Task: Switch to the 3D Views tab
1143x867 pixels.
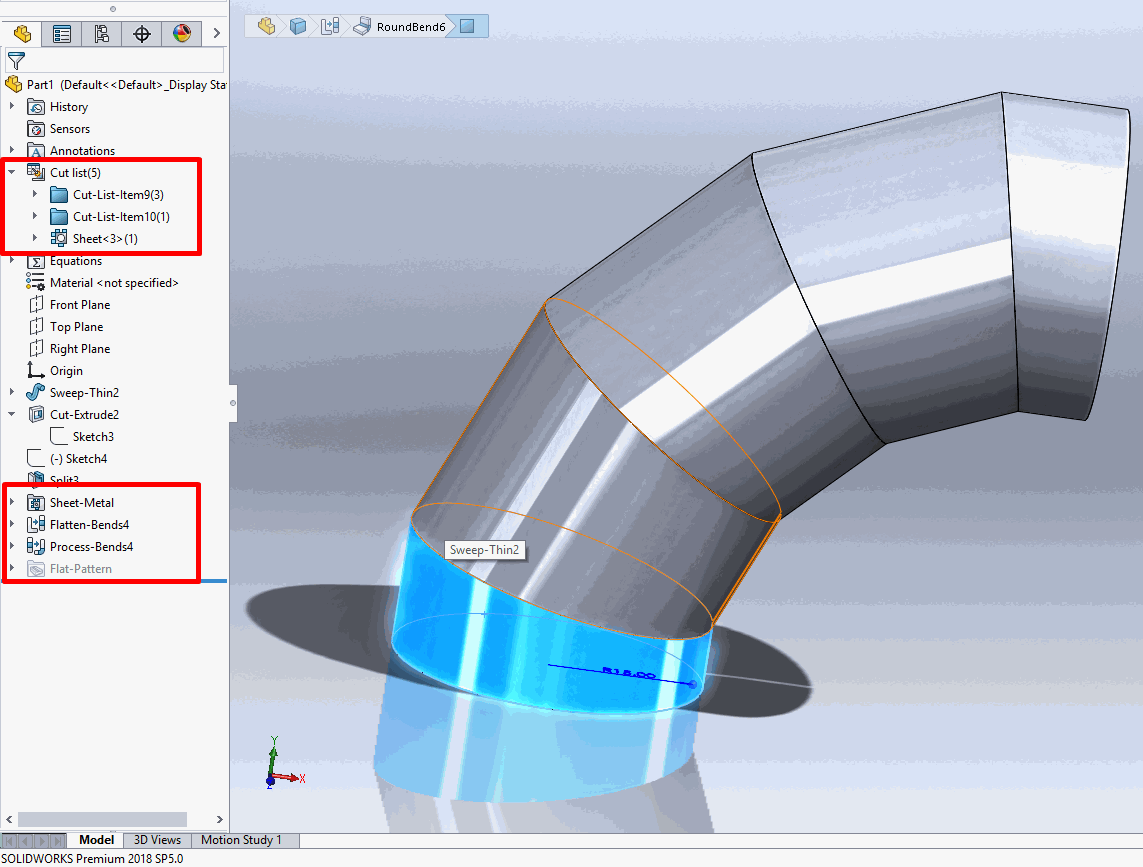Action: tap(157, 840)
